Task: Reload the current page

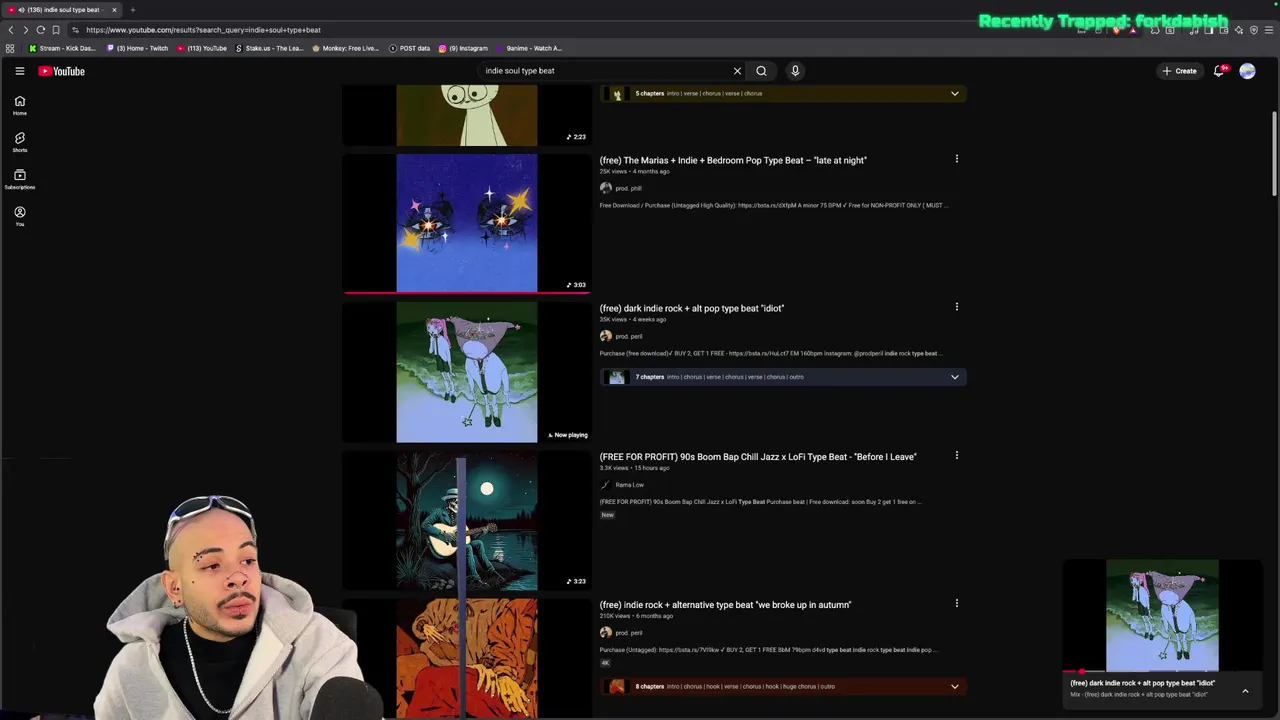Action: click(x=40, y=30)
